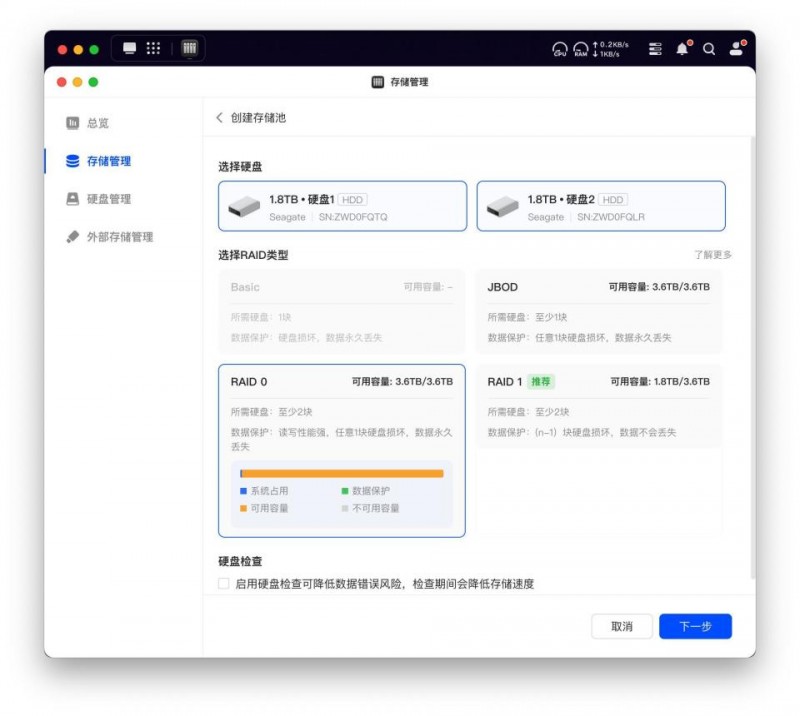
Task: Click the storage manager icon in top bar
Action: 189,48
